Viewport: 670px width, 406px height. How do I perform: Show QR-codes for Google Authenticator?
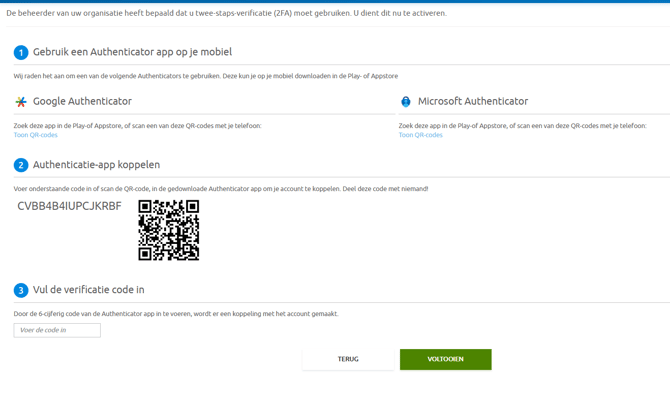click(x=35, y=135)
